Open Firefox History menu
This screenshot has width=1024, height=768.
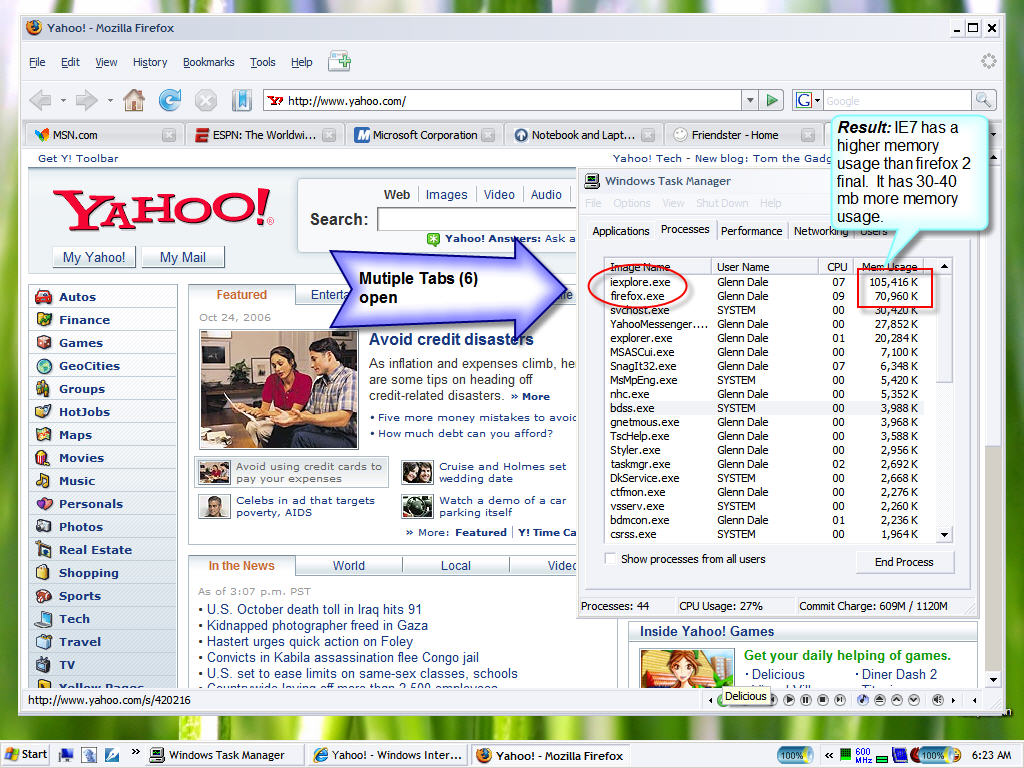[x=150, y=62]
